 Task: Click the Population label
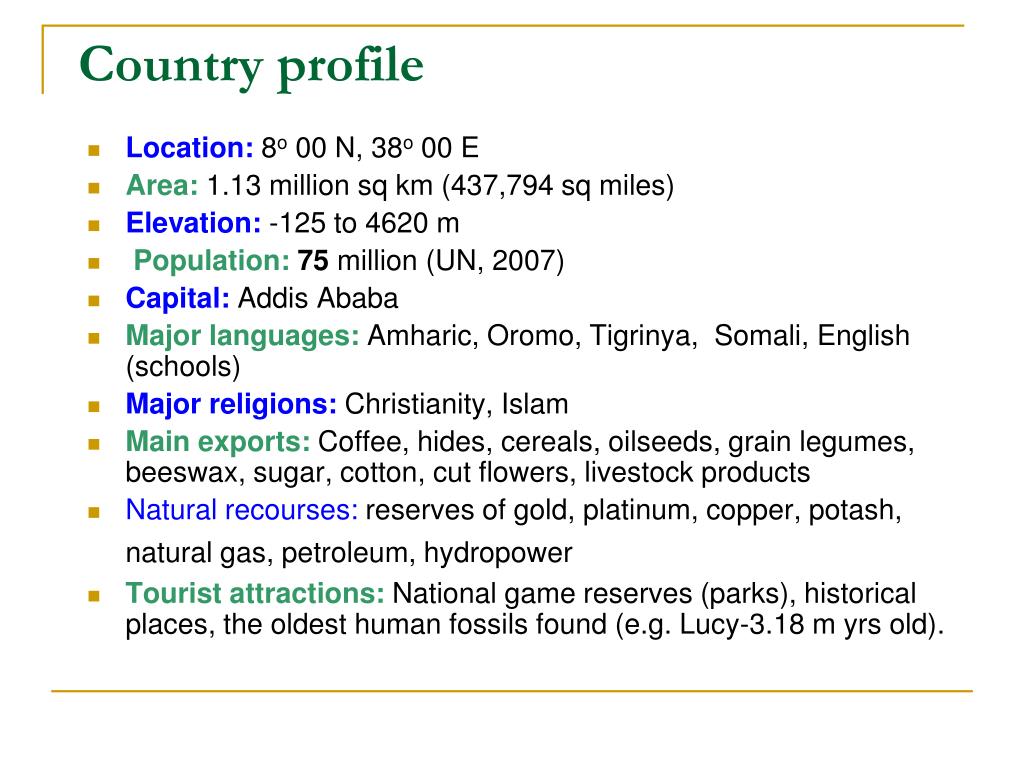coord(212,261)
